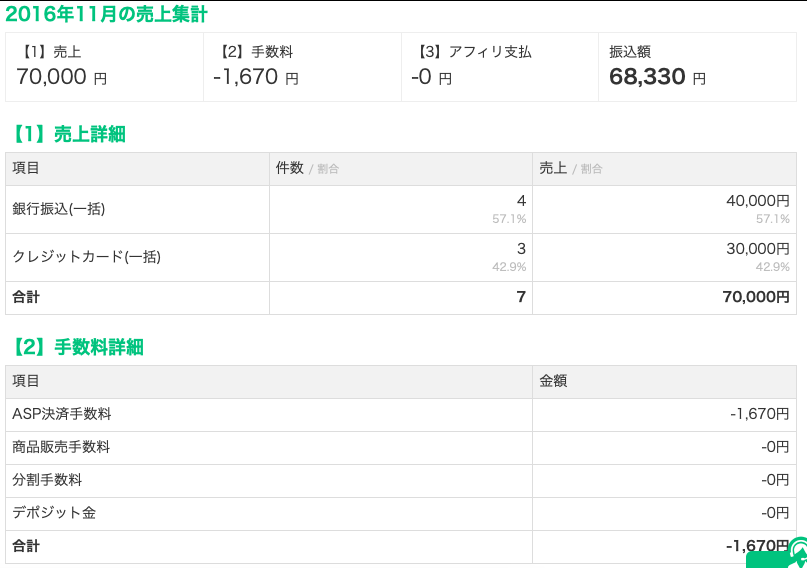Viewport: 807px width, 568px height.
Task: Click the 2016年11月の売上集計 heading
Action: [x=106, y=14]
